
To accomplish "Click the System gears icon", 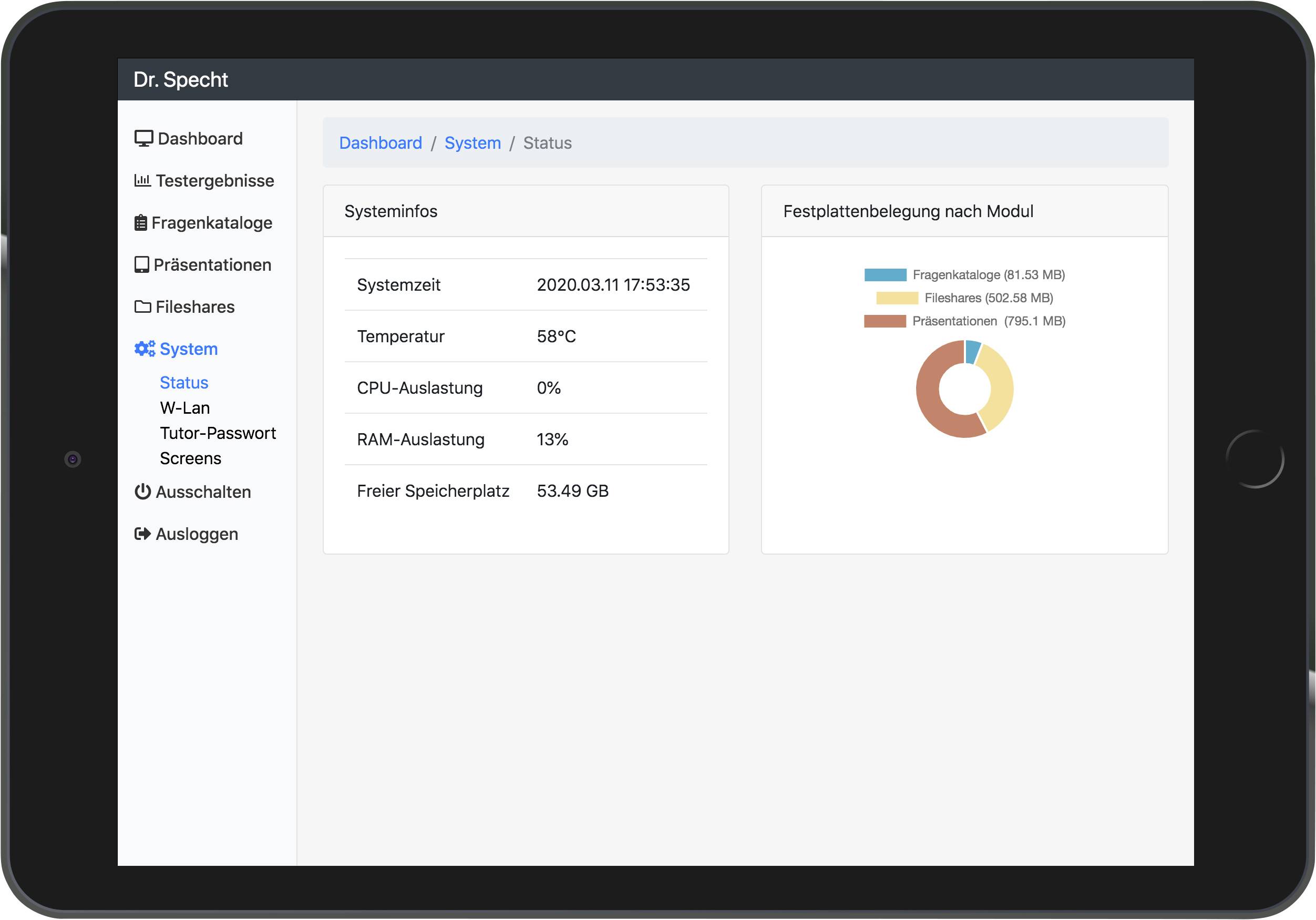I will coord(145,349).
